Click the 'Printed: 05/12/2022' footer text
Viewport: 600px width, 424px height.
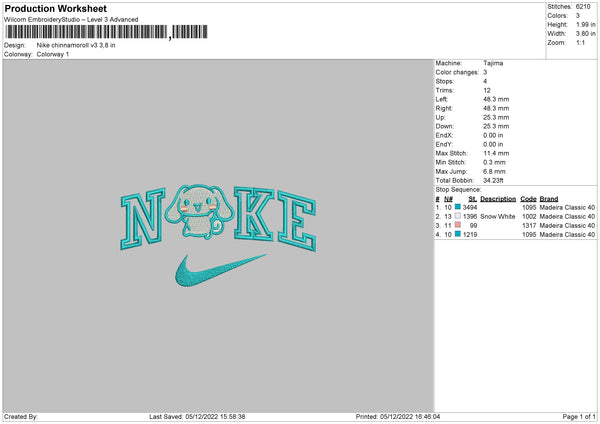(x=398, y=417)
